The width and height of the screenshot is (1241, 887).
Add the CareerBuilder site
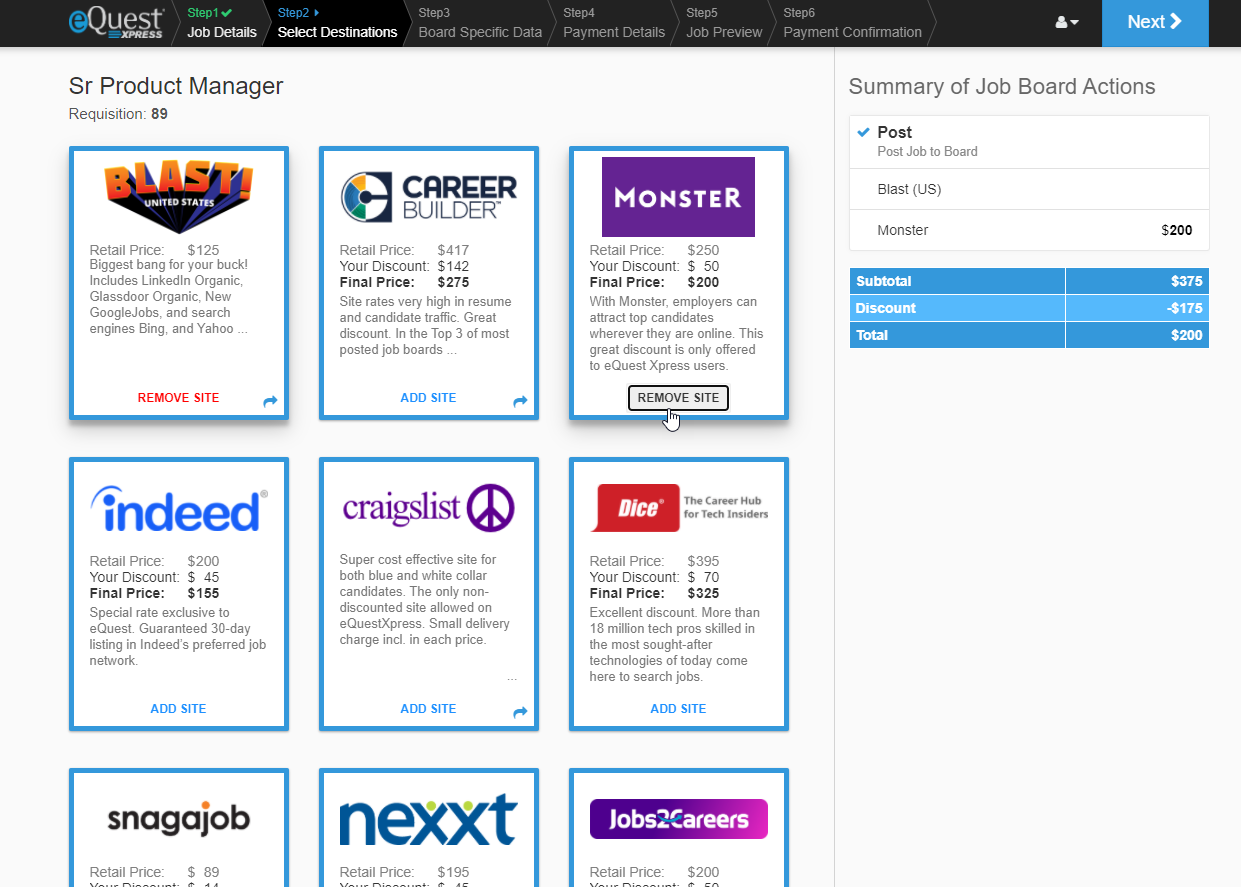tap(428, 398)
